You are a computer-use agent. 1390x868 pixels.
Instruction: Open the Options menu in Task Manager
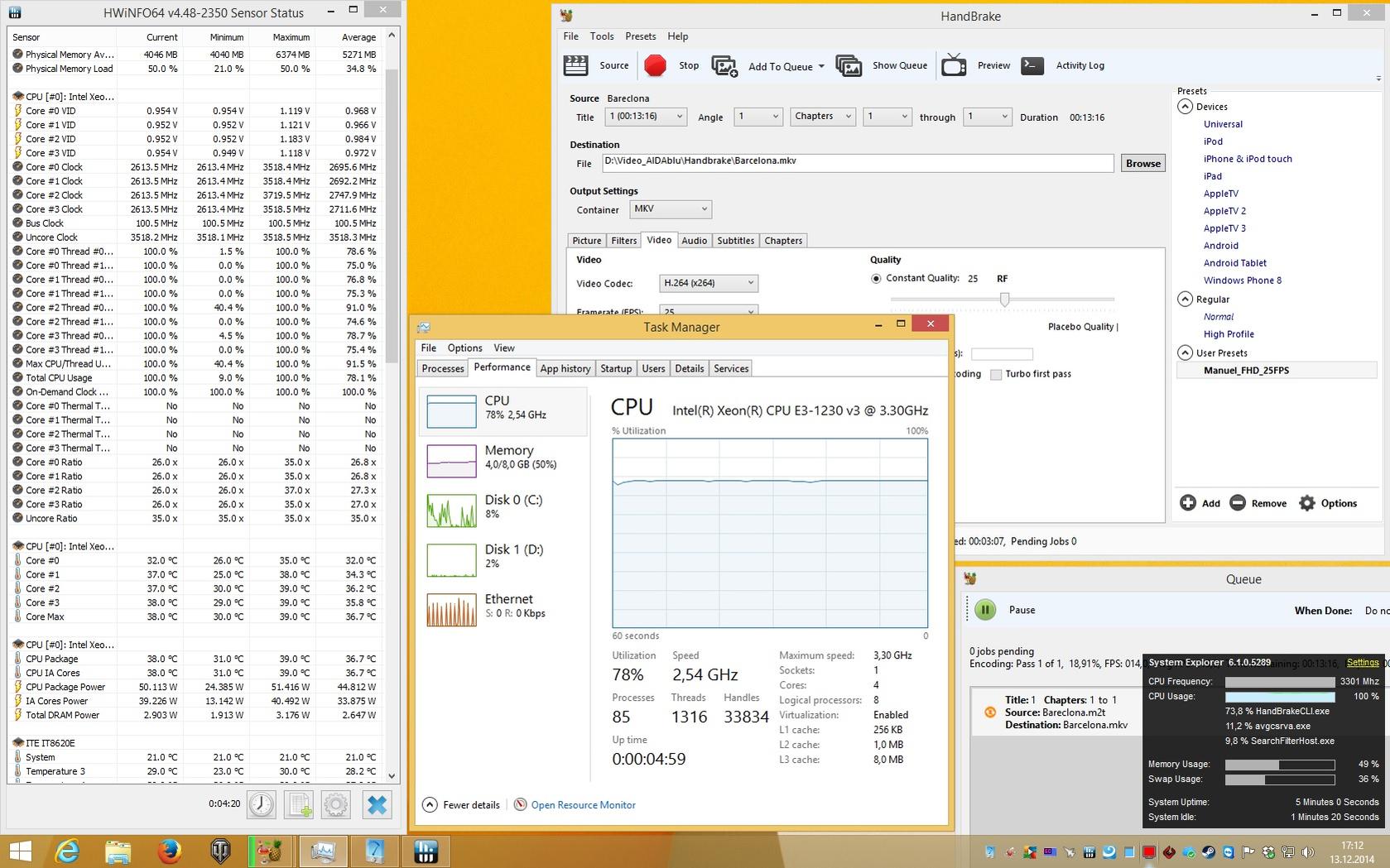(465, 348)
